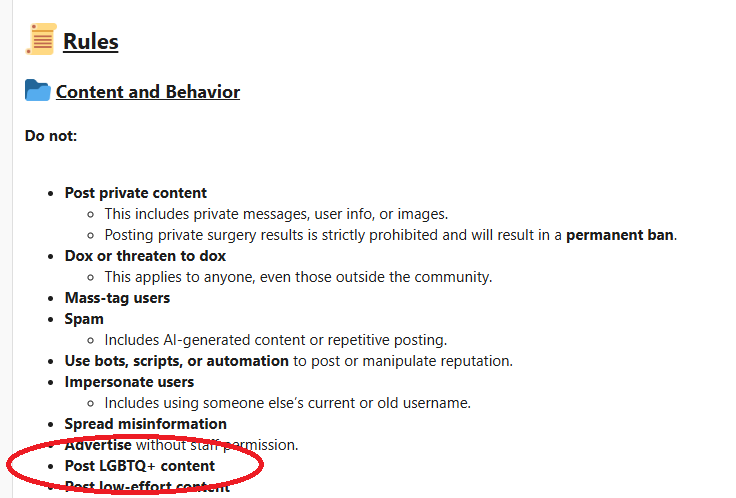
Task: Select the 'Dox or threaten to dox' rule
Action: pyautogui.click(x=145, y=256)
